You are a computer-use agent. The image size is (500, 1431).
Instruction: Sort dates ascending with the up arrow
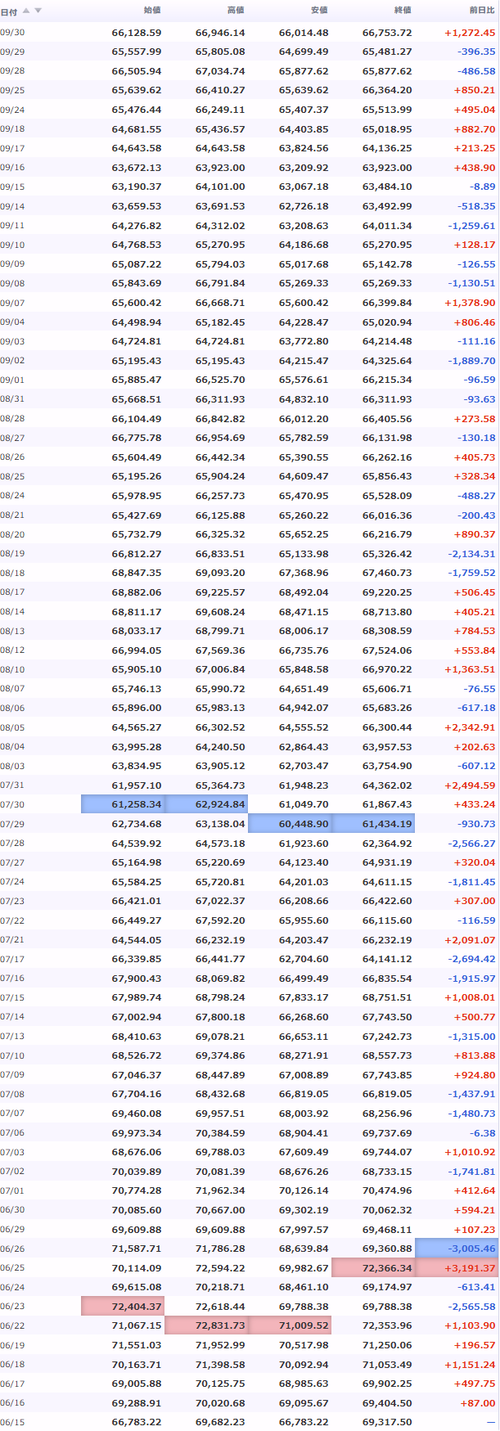26,11
